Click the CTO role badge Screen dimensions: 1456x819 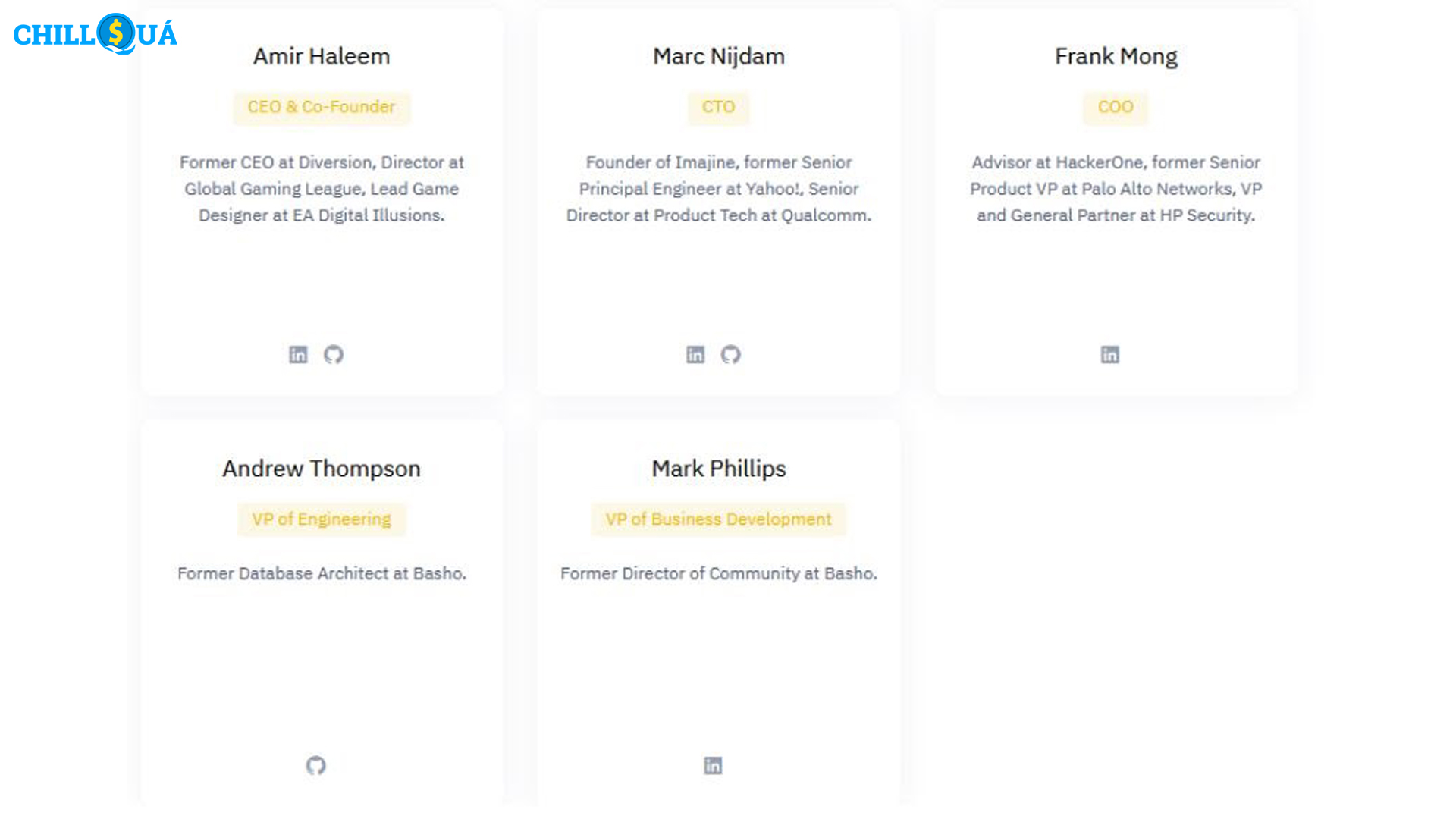(x=718, y=107)
